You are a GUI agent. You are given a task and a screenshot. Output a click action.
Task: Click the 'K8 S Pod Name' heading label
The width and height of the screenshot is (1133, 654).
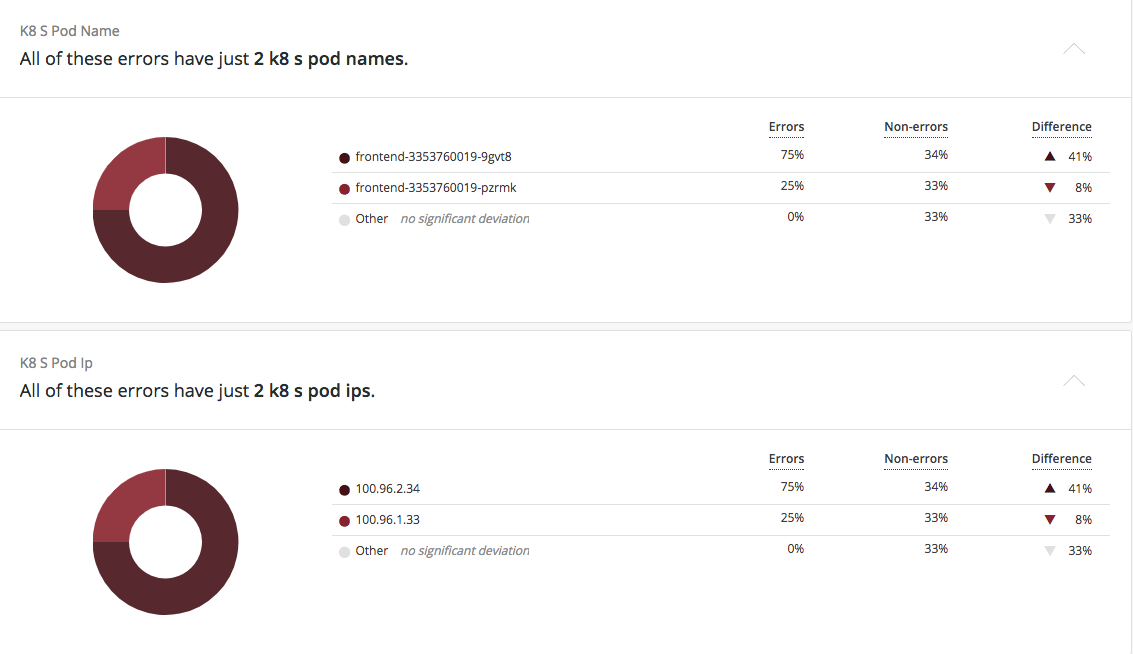[x=69, y=31]
